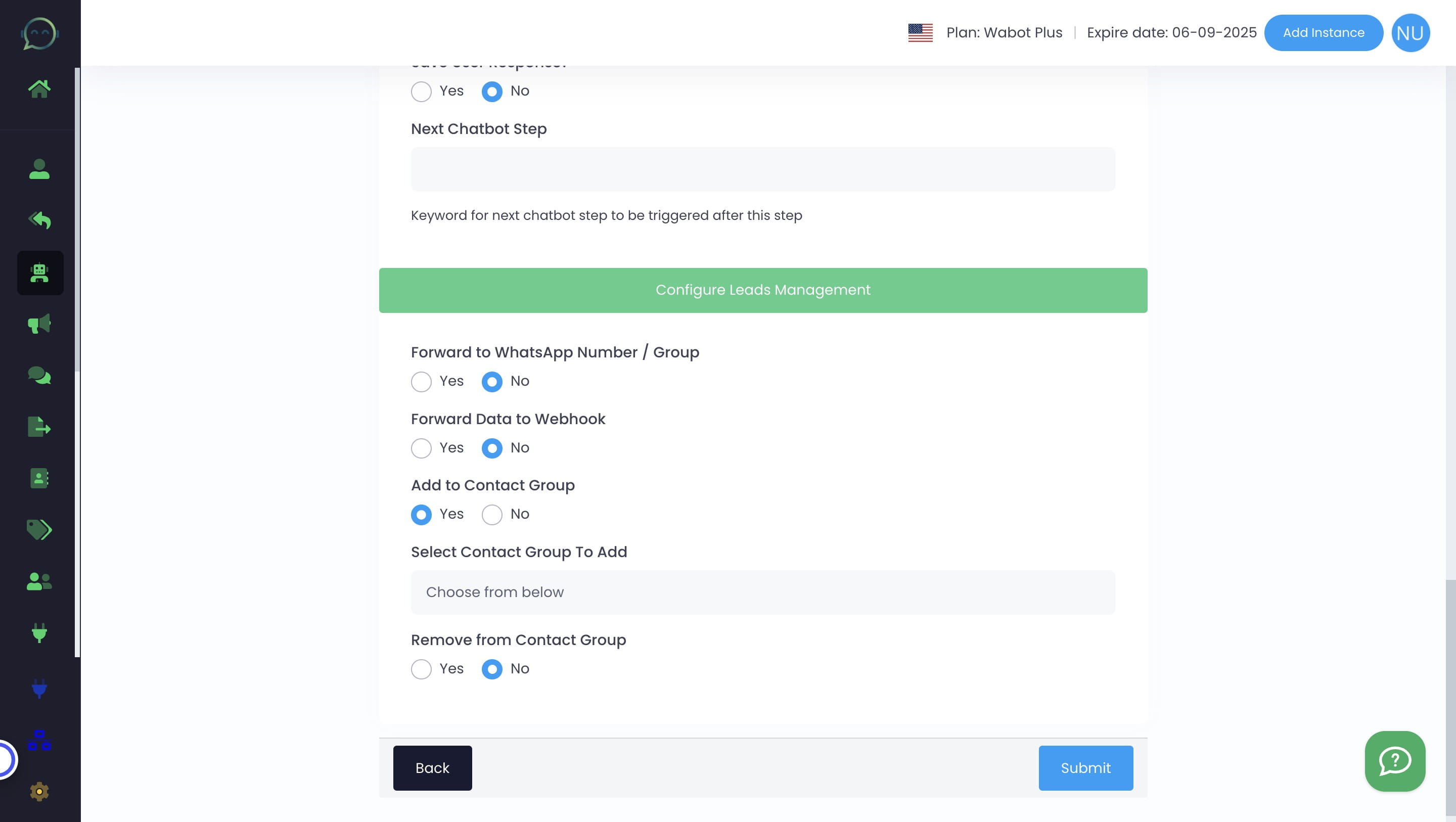Screen dimensions: 1456x822
Task: Select the Settings gear icon
Action: click(x=40, y=792)
